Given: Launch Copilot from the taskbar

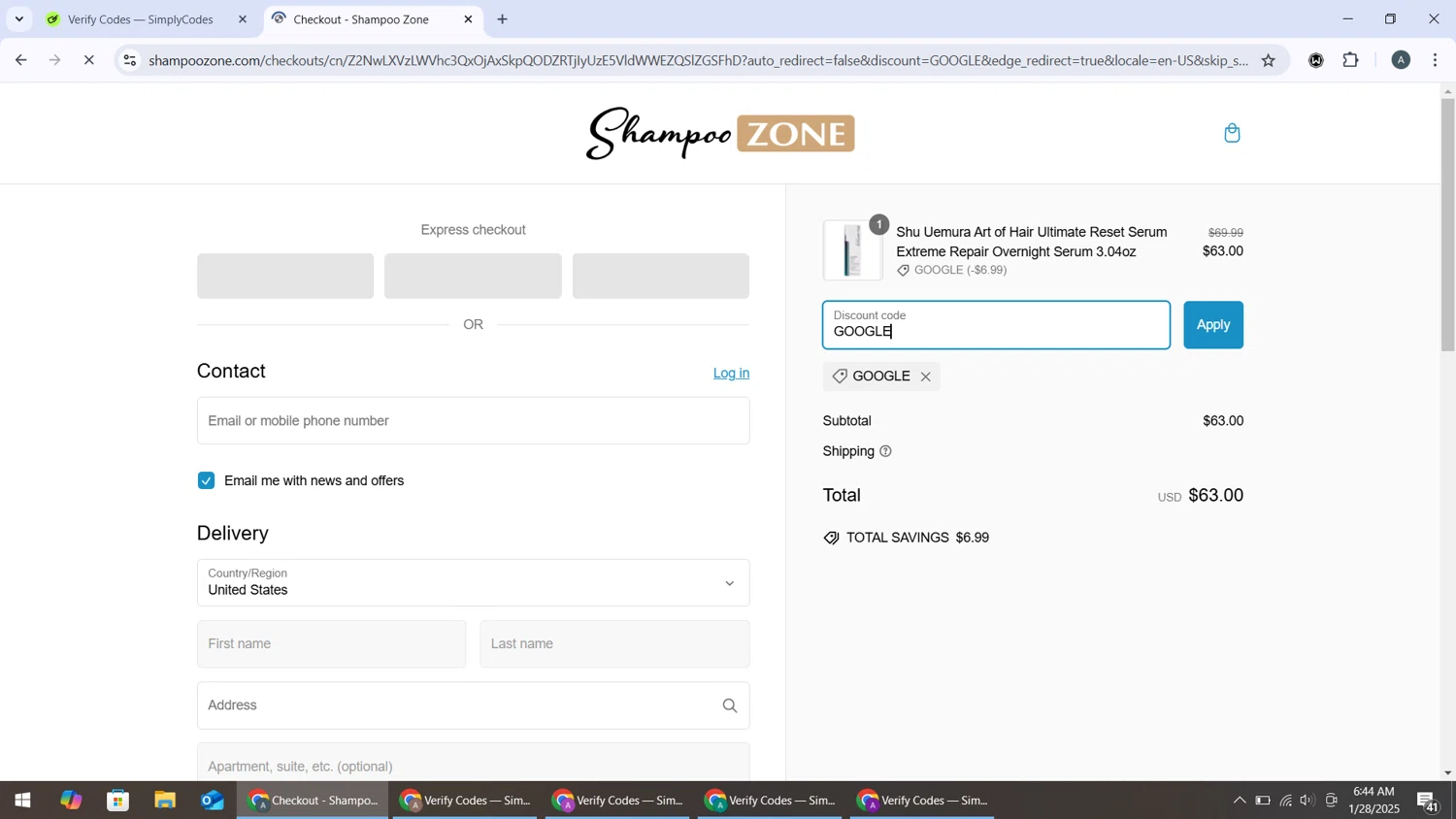Looking at the screenshot, I should (x=71, y=801).
